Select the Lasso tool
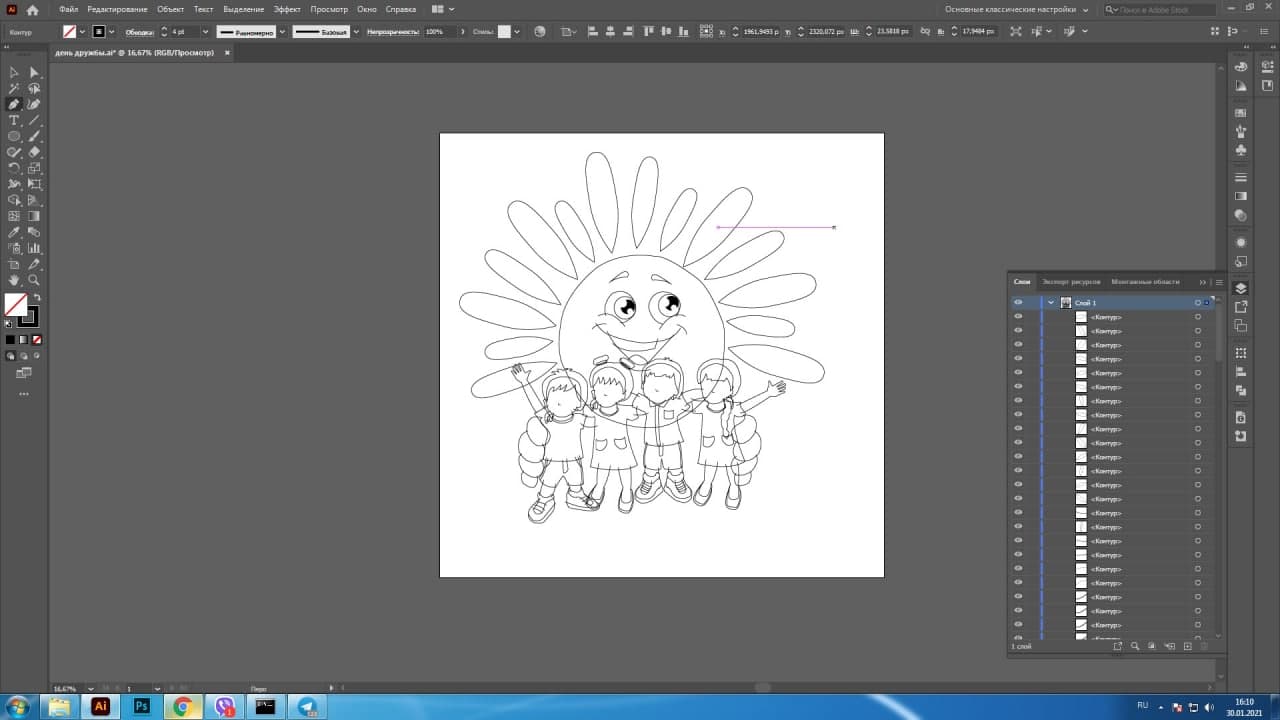The image size is (1280, 720). pos(34,88)
